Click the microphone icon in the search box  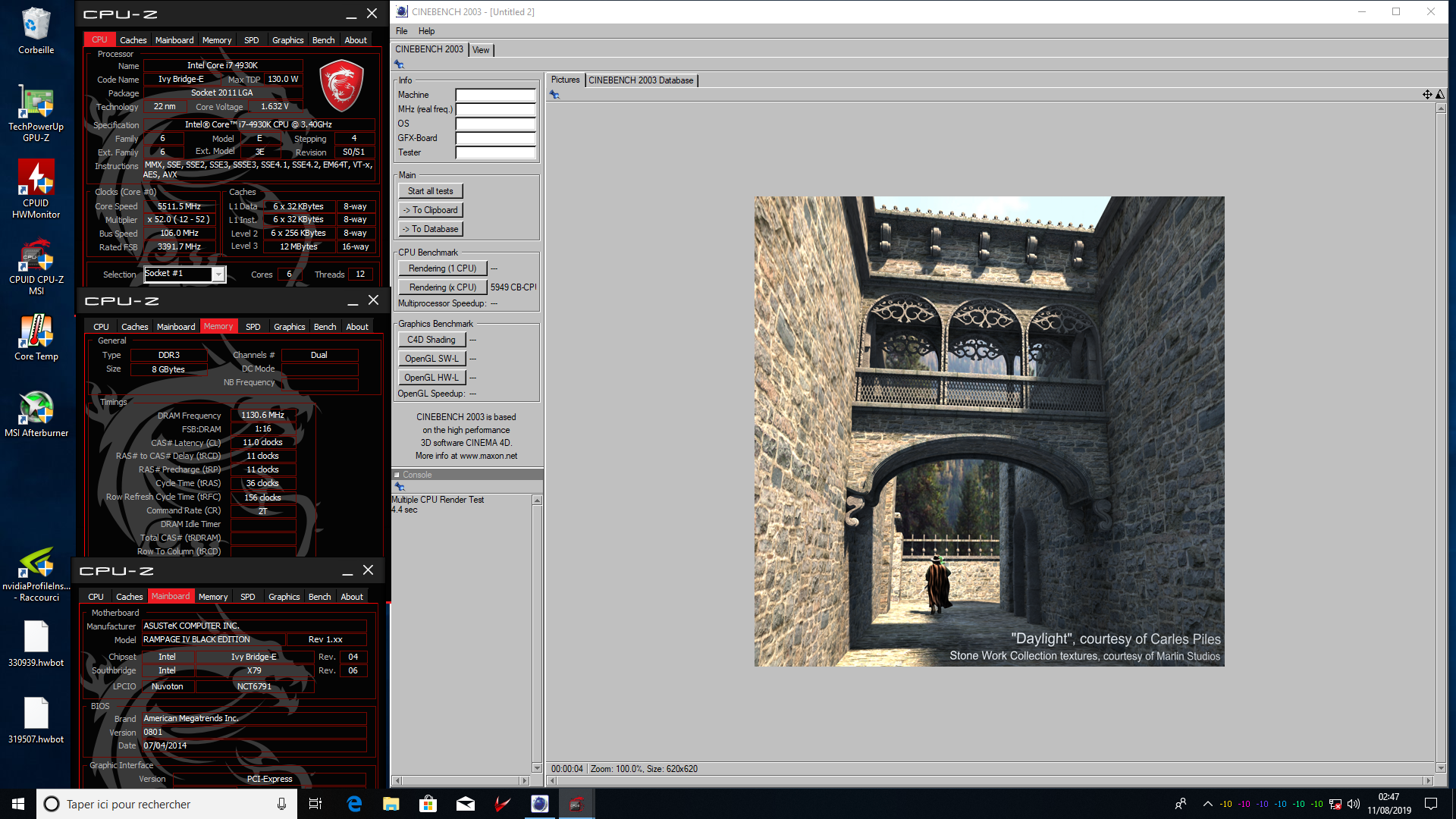point(281,804)
